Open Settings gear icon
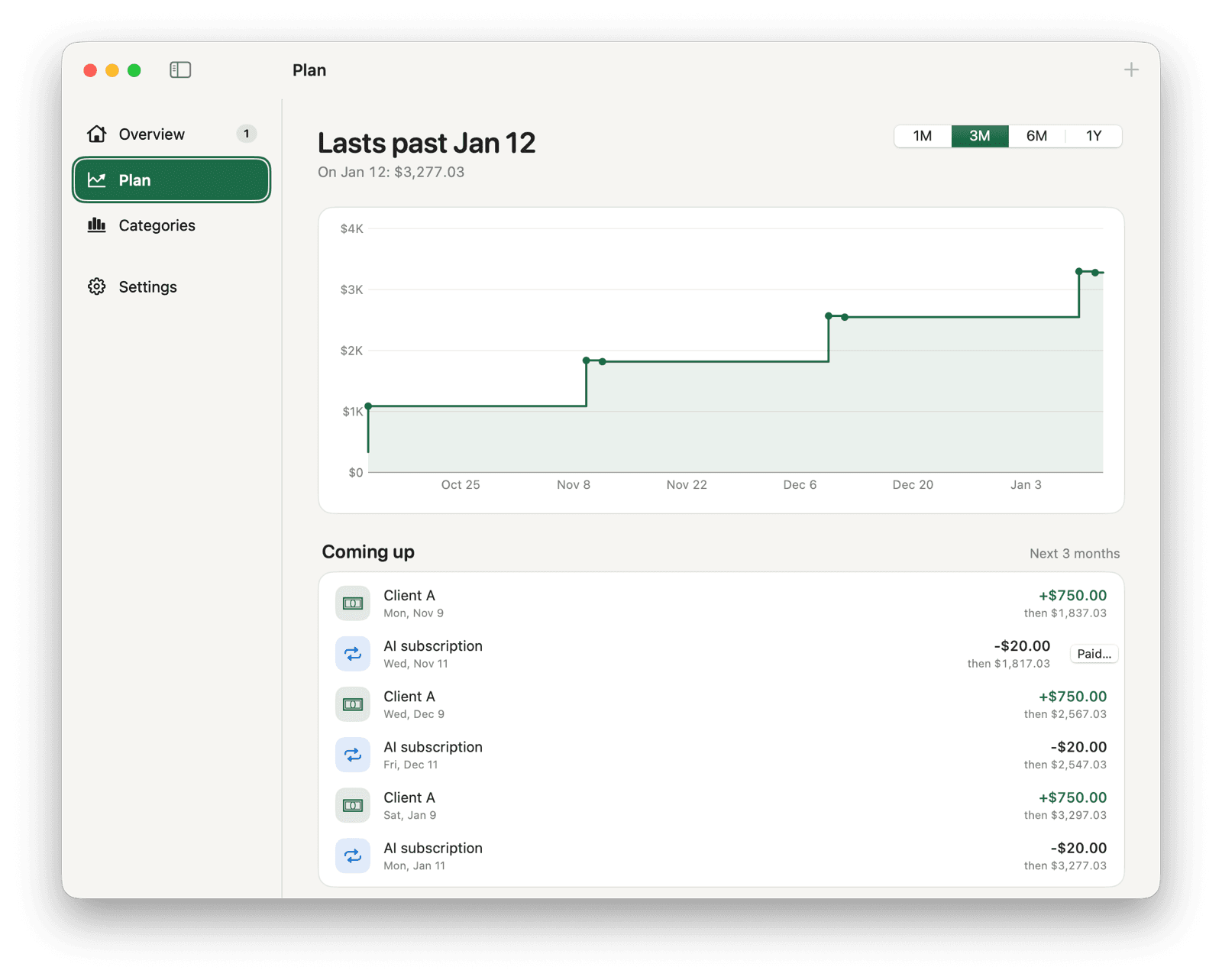 click(97, 286)
